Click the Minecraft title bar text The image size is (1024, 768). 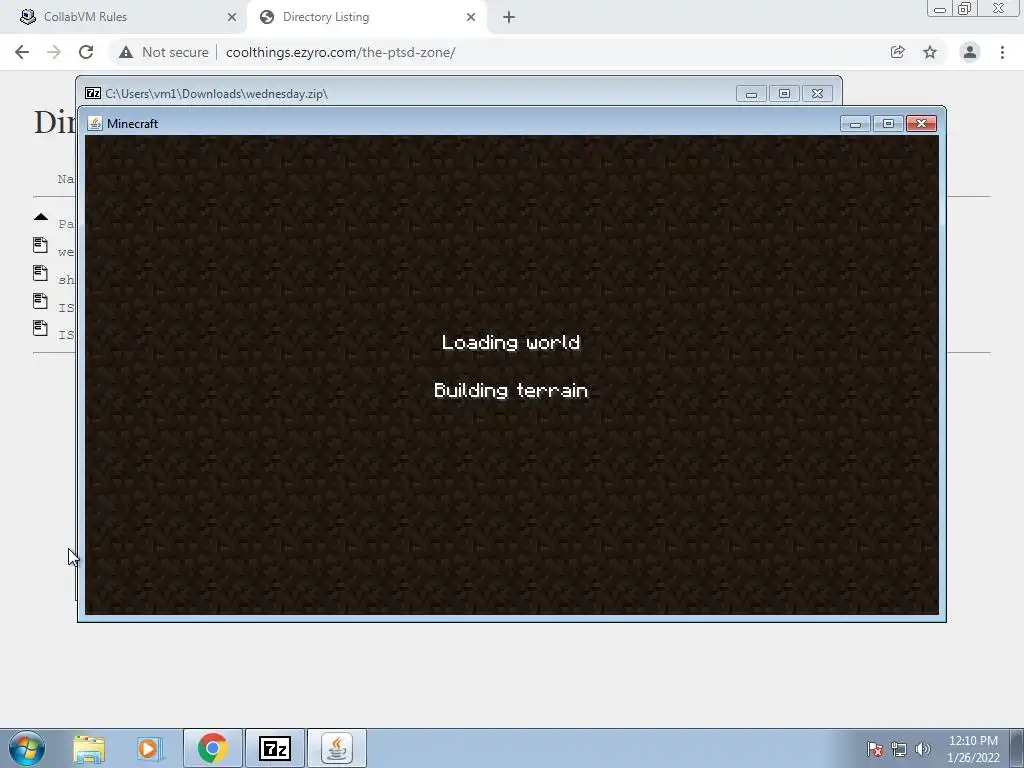[133, 123]
